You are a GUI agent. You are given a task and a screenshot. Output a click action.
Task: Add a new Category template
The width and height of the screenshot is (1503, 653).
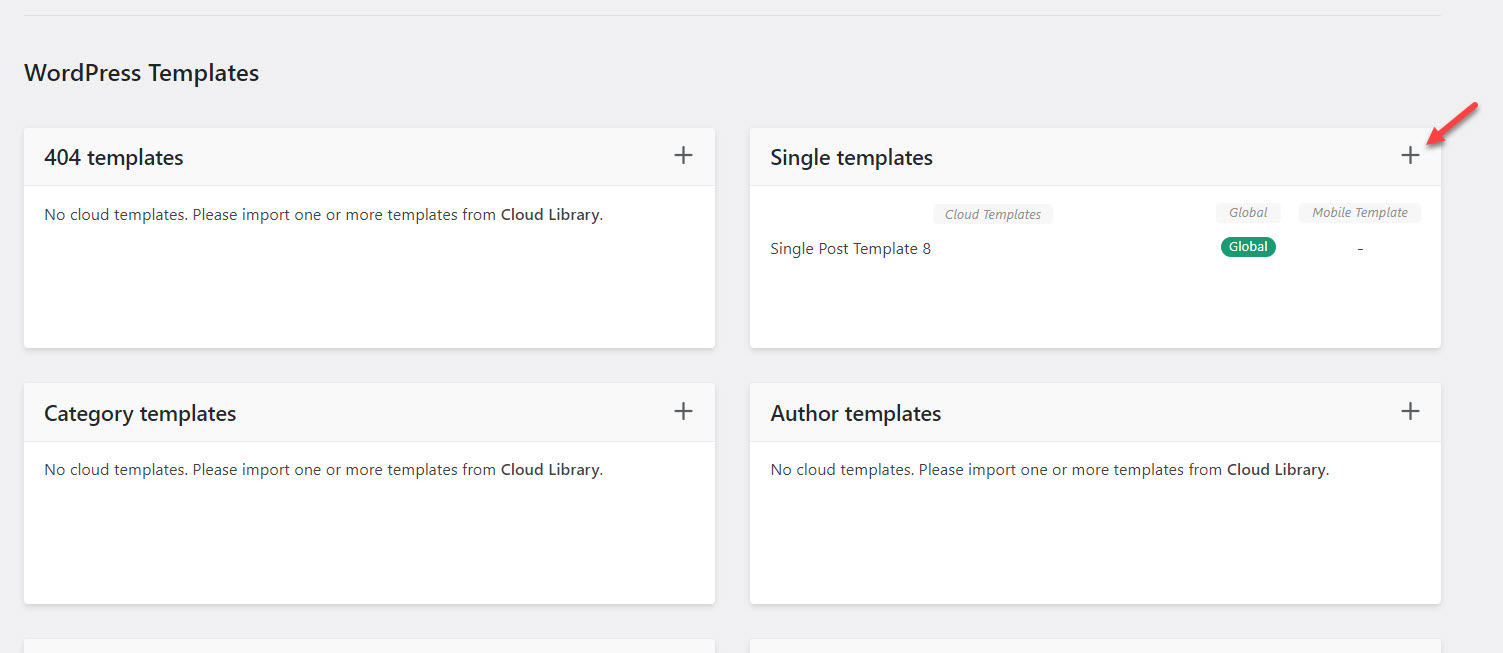pos(683,411)
